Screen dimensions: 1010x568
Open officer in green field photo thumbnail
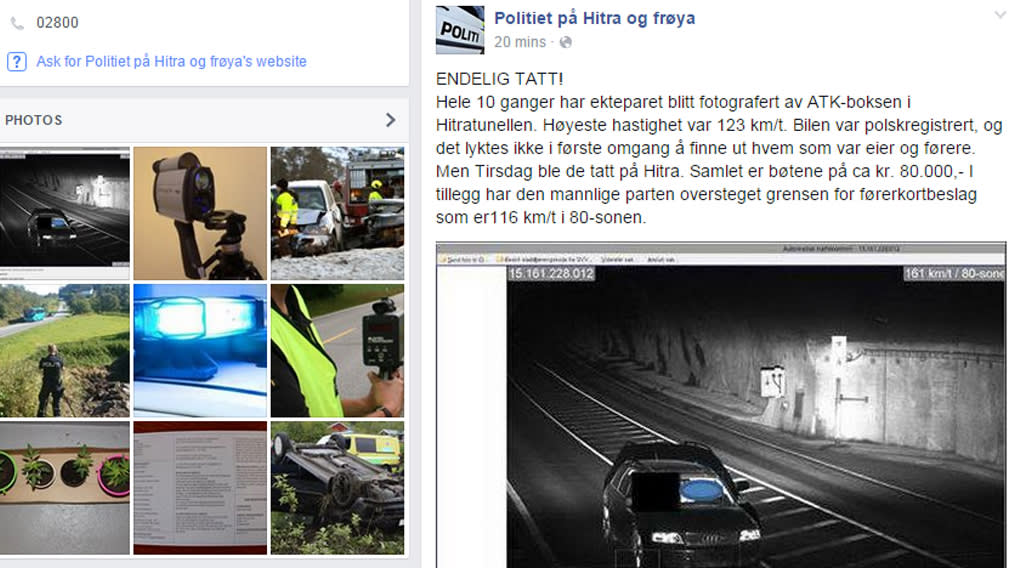64,351
